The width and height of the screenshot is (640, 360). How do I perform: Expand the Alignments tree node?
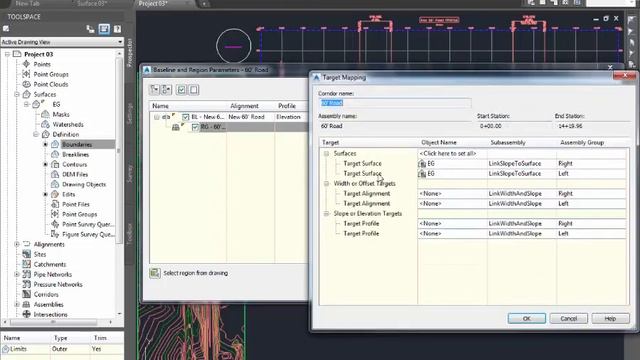[17, 244]
